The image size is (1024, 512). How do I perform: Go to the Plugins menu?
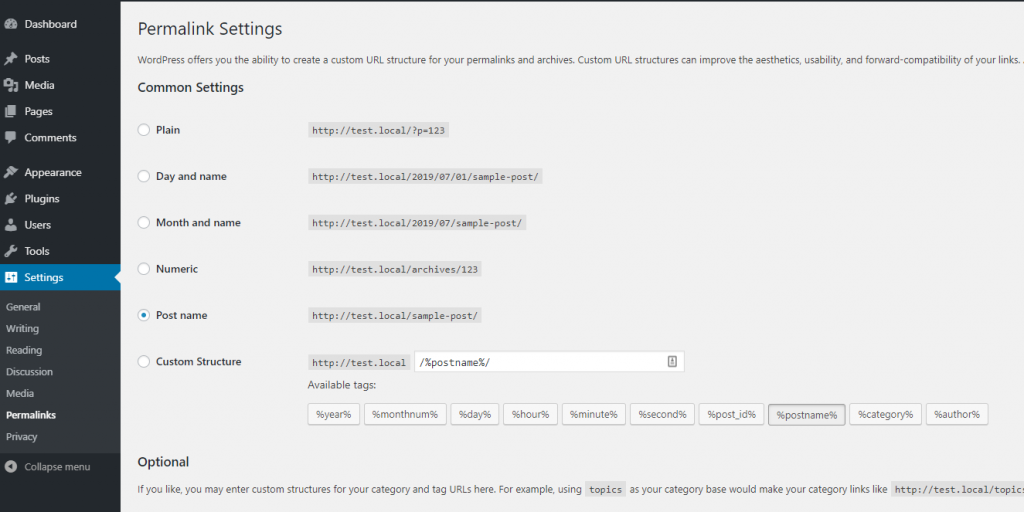point(60,199)
